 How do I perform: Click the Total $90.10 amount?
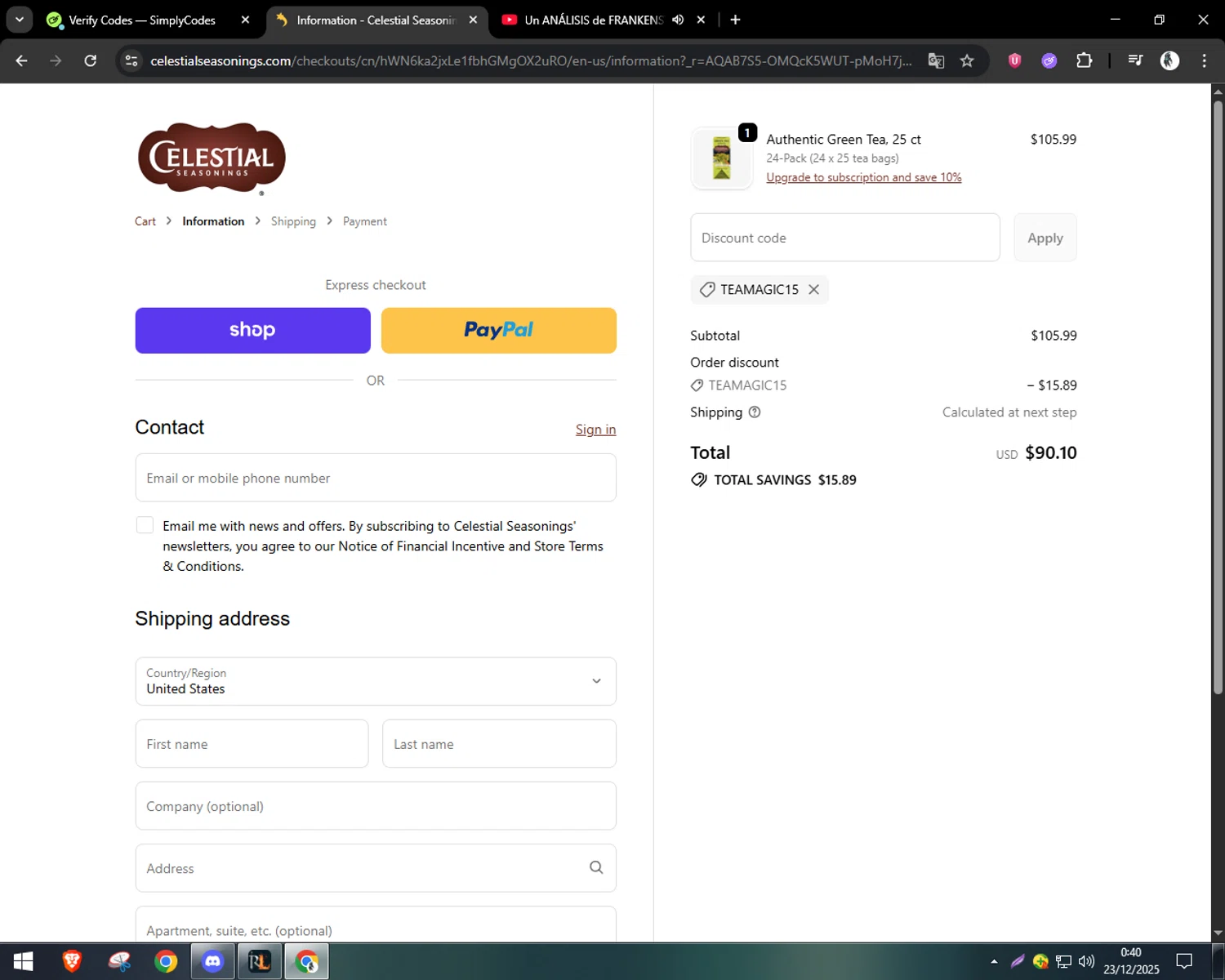click(1051, 452)
